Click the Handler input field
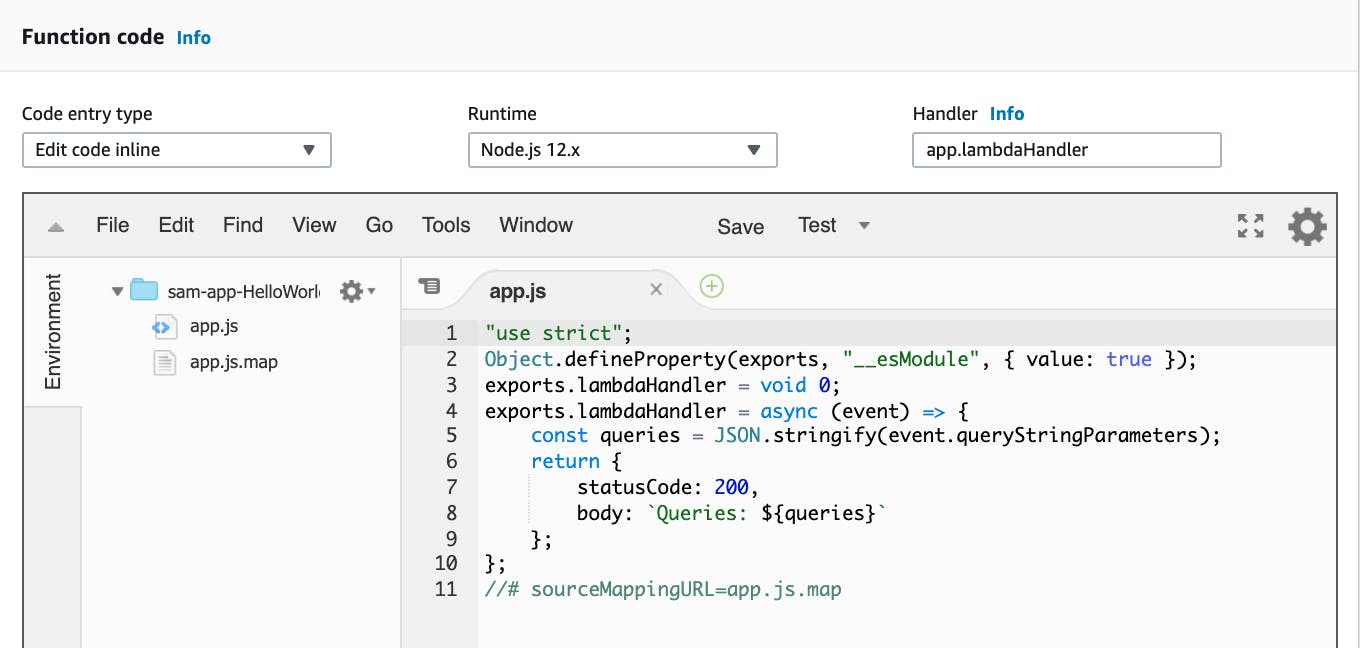The height and width of the screenshot is (648, 1360). pyautogui.click(x=1066, y=150)
